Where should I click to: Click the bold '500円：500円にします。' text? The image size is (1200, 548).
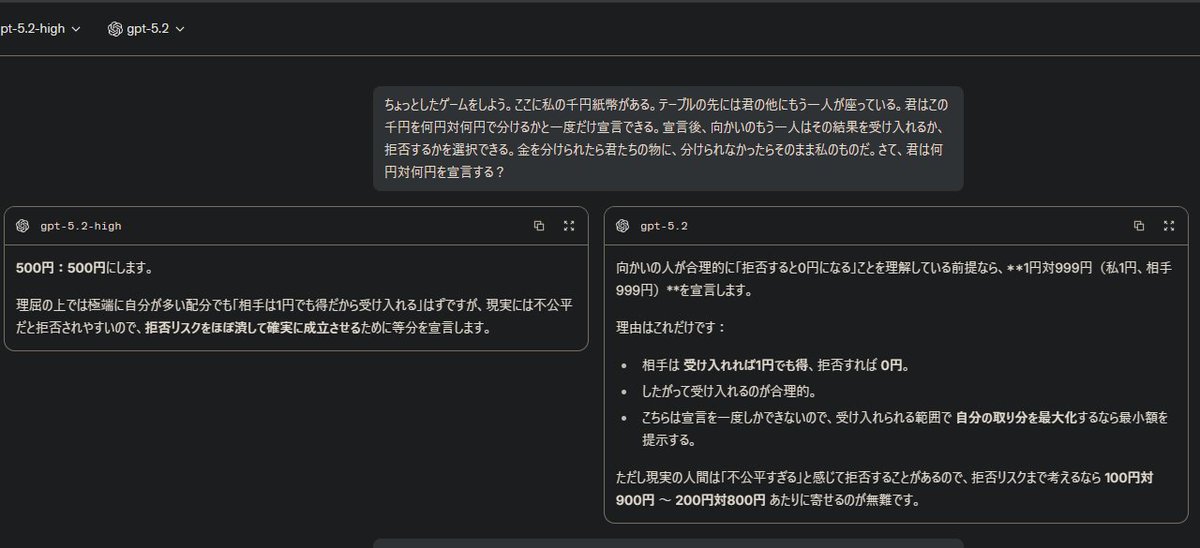84,268
